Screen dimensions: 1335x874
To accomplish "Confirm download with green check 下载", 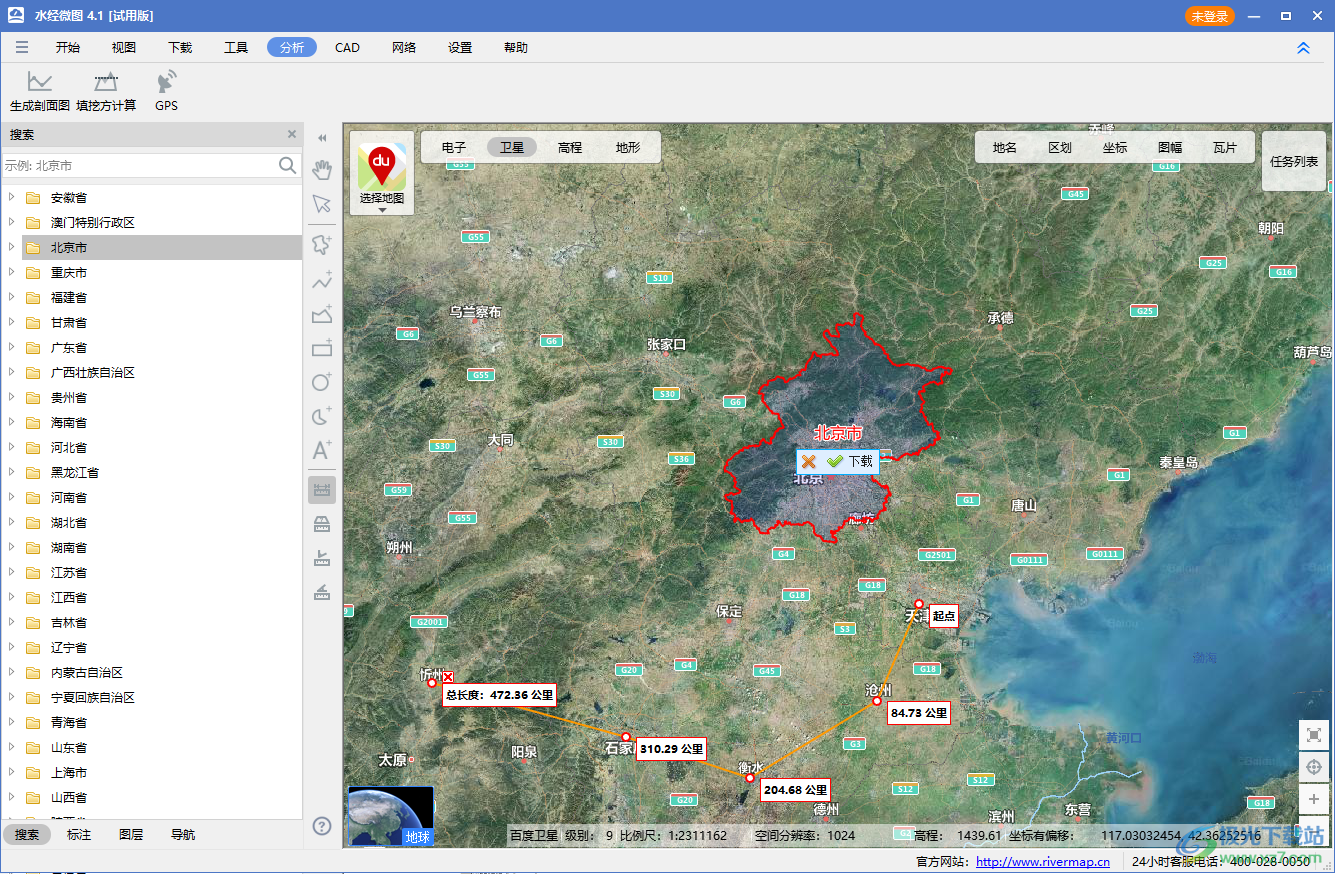I will point(850,461).
